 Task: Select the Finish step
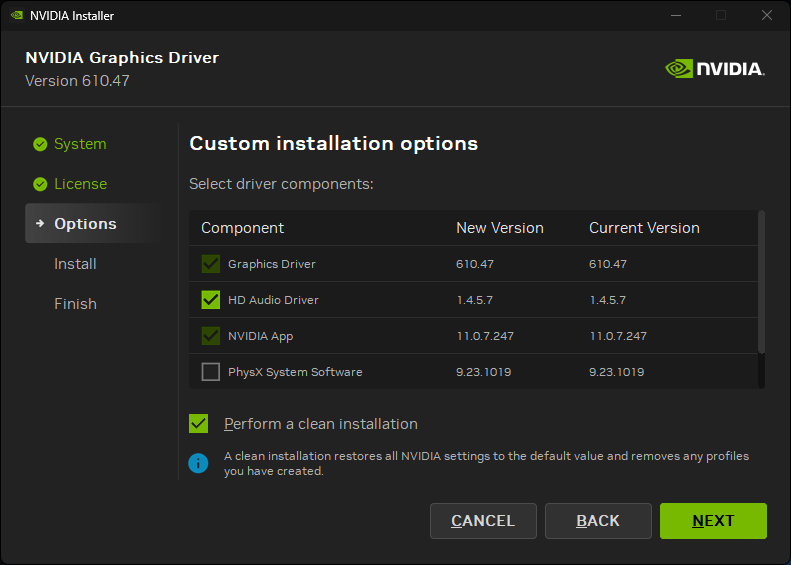coord(75,304)
